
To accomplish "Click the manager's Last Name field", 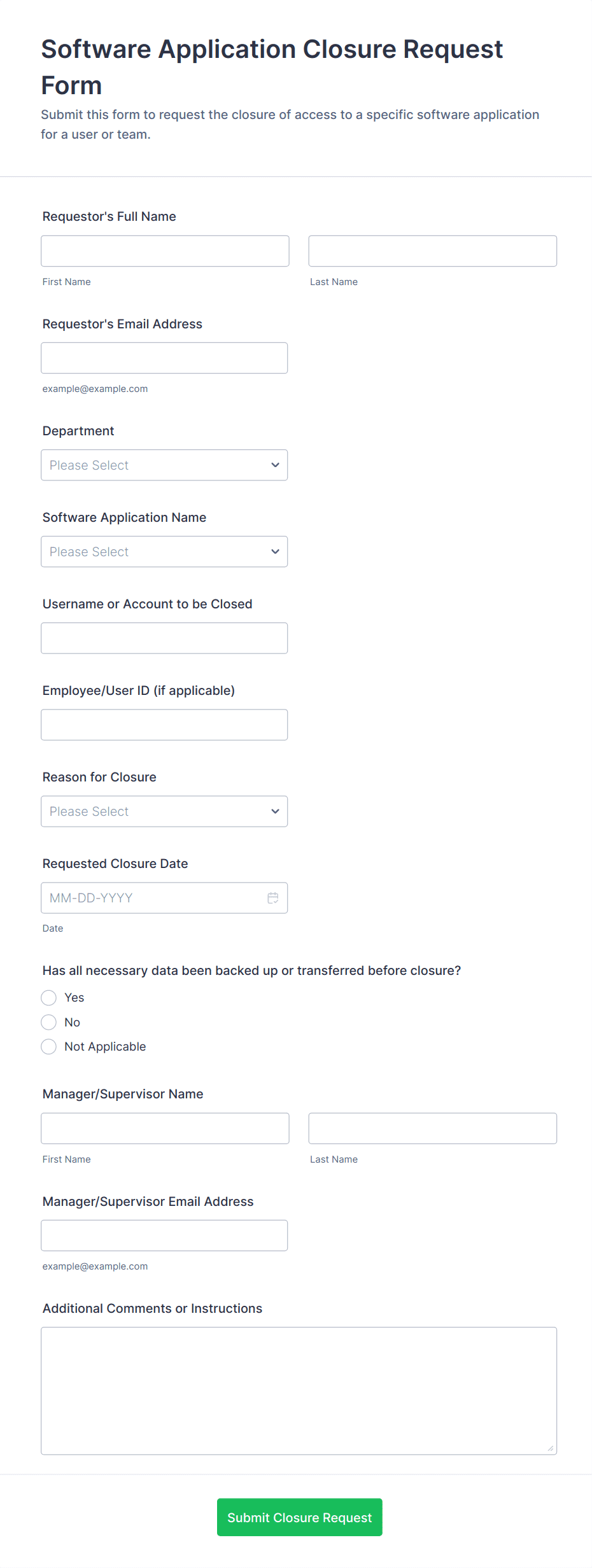I will [432, 1128].
